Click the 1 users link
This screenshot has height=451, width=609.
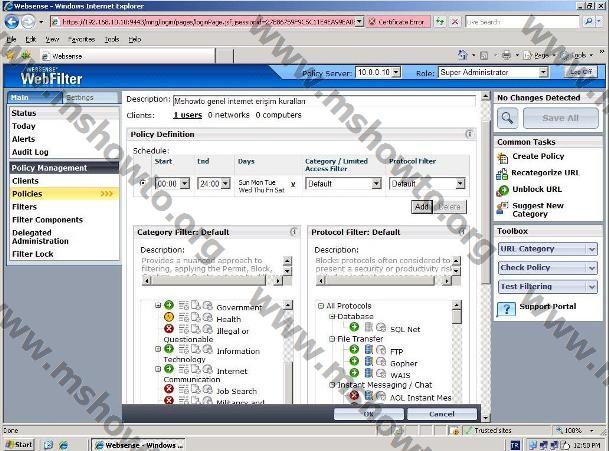pyautogui.click(x=188, y=115)
